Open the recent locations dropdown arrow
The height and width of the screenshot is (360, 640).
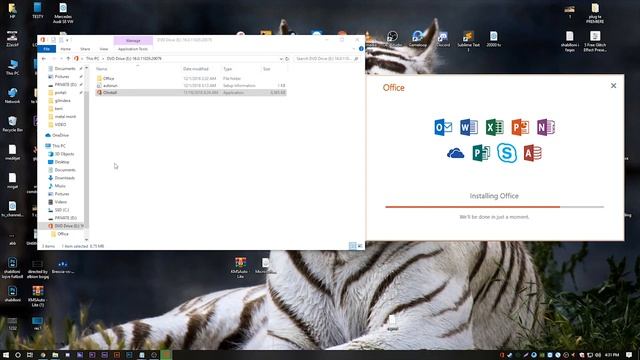[x=61, y=59]
